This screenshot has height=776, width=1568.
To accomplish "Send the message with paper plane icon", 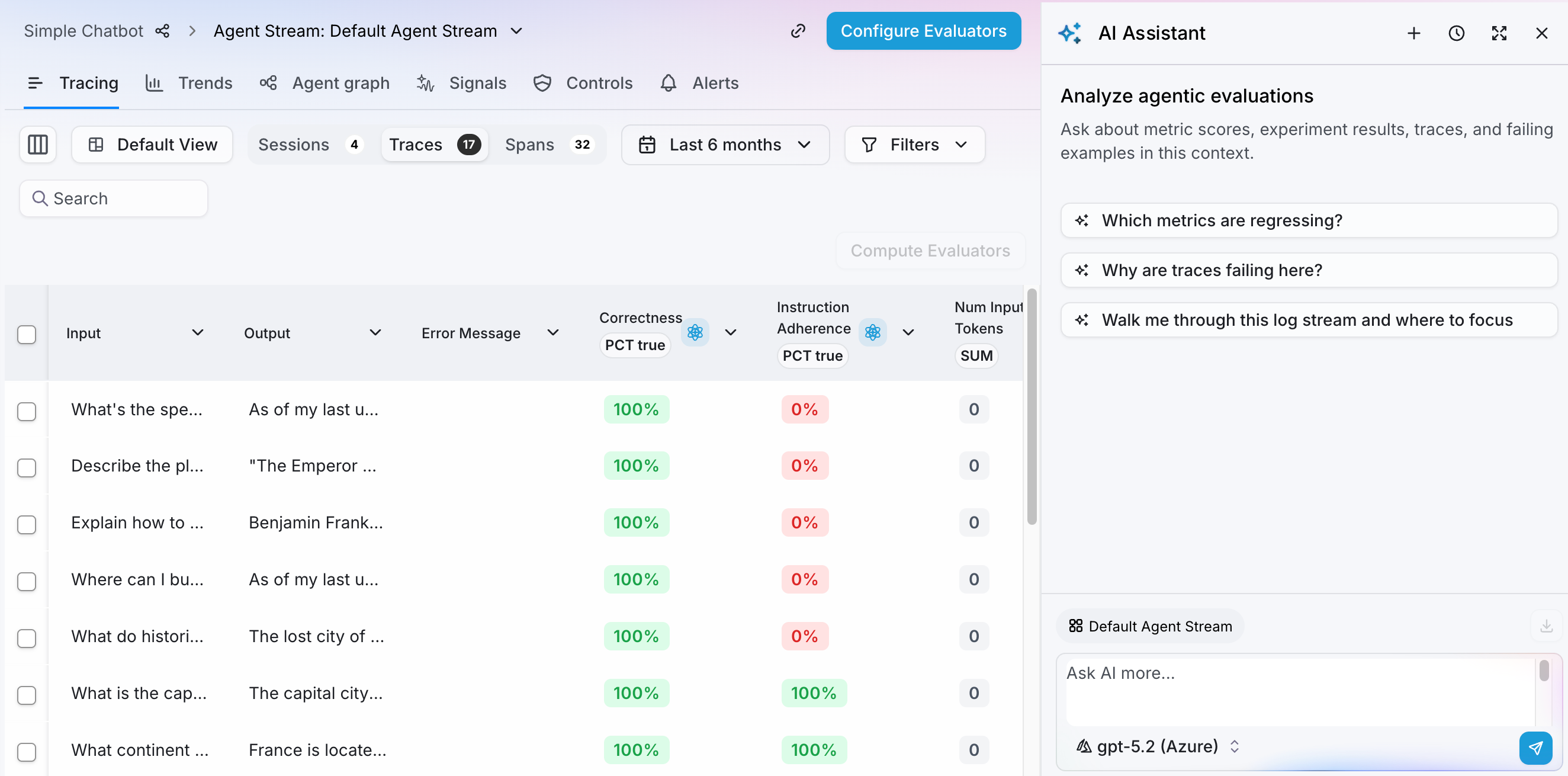I will (1535, 748).
